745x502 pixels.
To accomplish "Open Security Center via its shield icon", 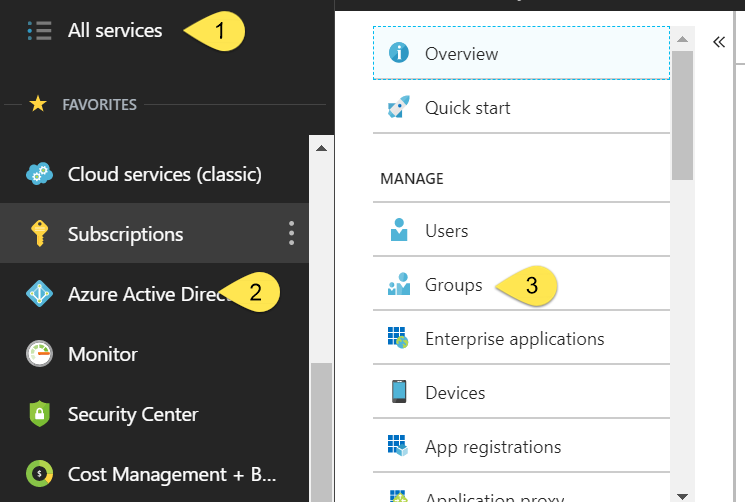I will click(39, 414).
